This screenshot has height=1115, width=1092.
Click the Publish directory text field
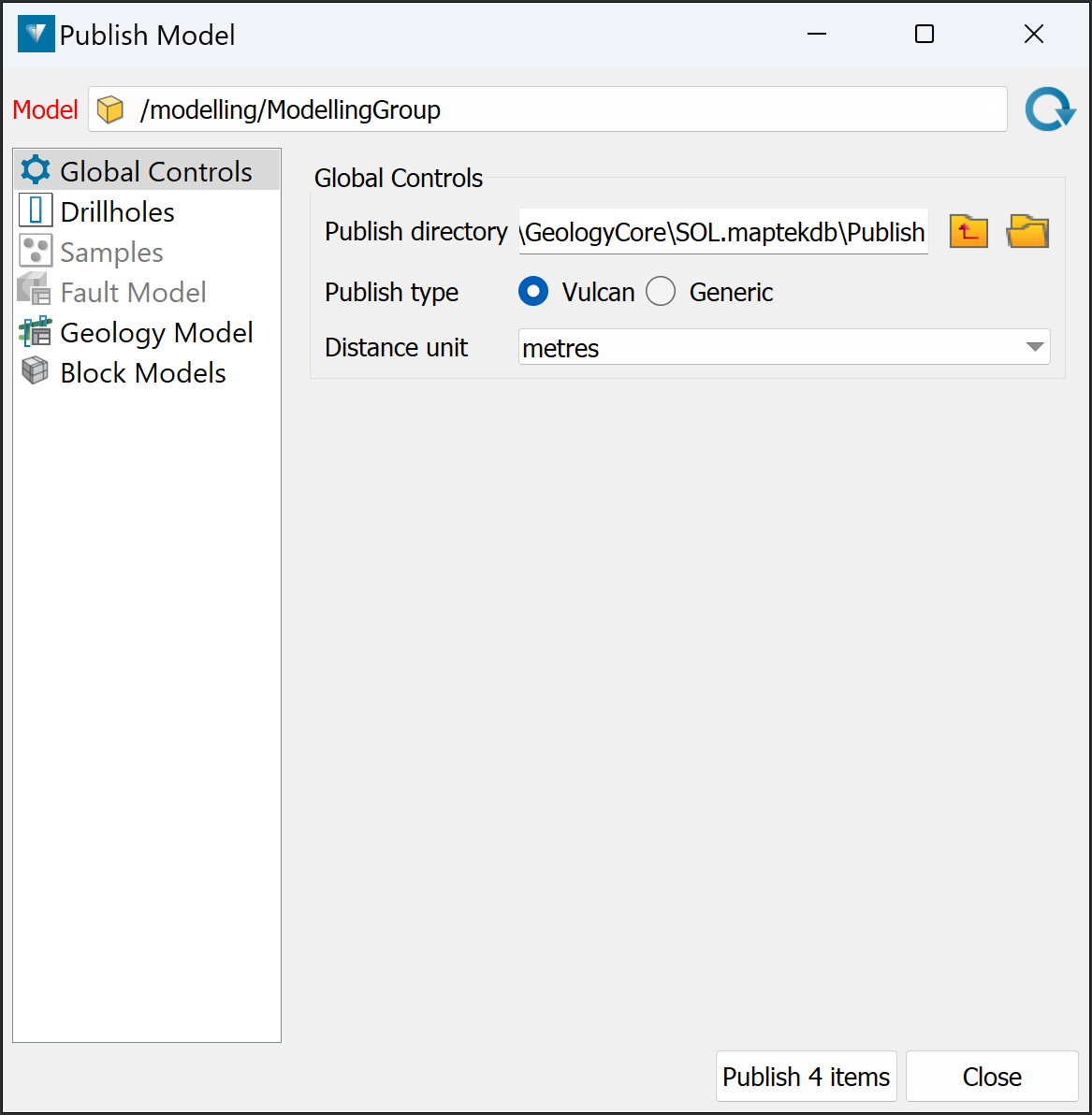(723, 232)
